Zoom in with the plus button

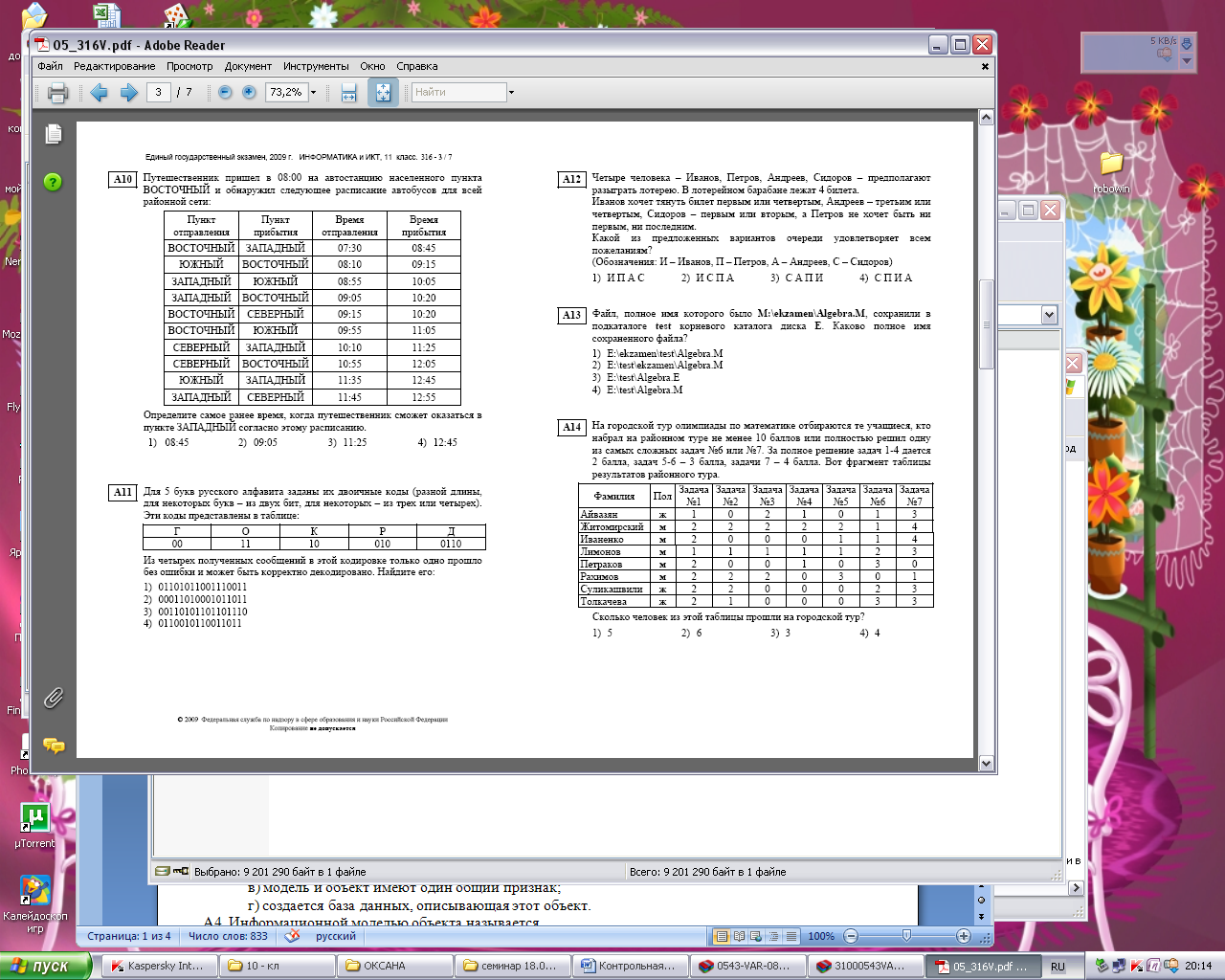(x=249, y=92)
